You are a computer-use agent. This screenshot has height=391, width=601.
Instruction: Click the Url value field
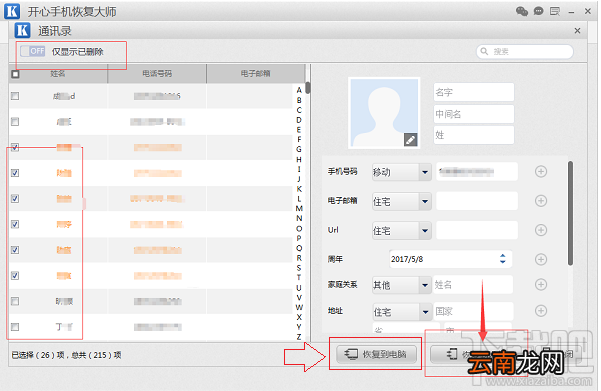point(477,230)
